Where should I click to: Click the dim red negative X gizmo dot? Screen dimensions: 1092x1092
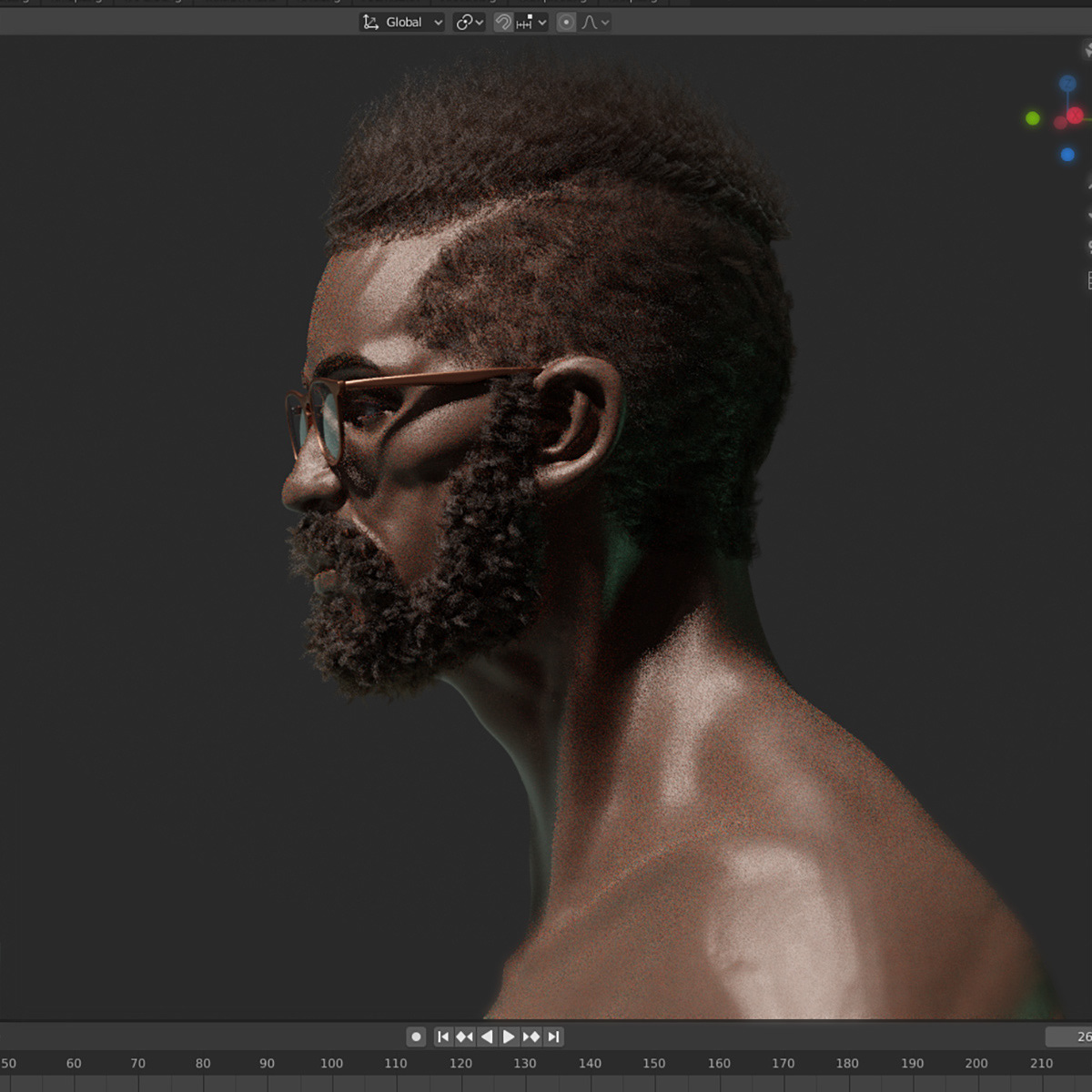pos(1060,123)
